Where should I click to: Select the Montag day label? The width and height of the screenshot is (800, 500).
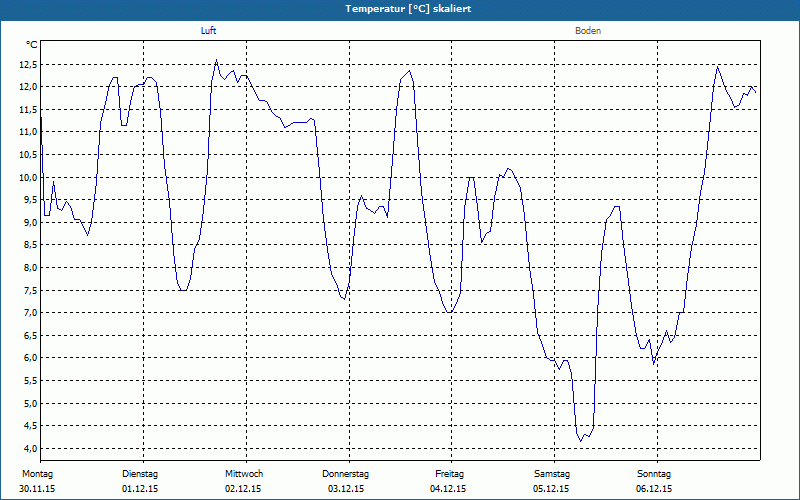click(37, 474)
